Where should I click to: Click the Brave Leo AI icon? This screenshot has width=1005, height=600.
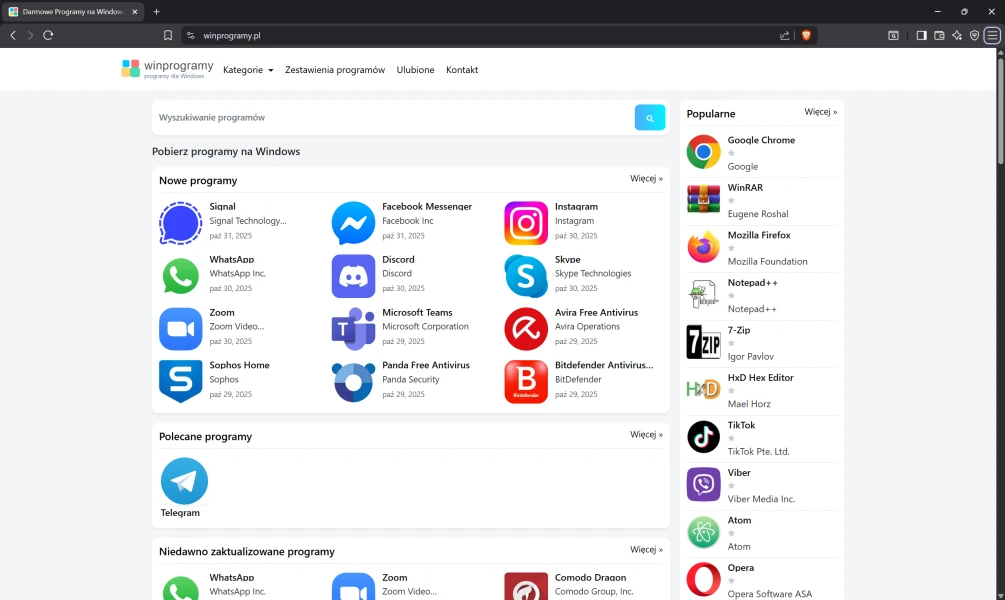coord(957,35)
